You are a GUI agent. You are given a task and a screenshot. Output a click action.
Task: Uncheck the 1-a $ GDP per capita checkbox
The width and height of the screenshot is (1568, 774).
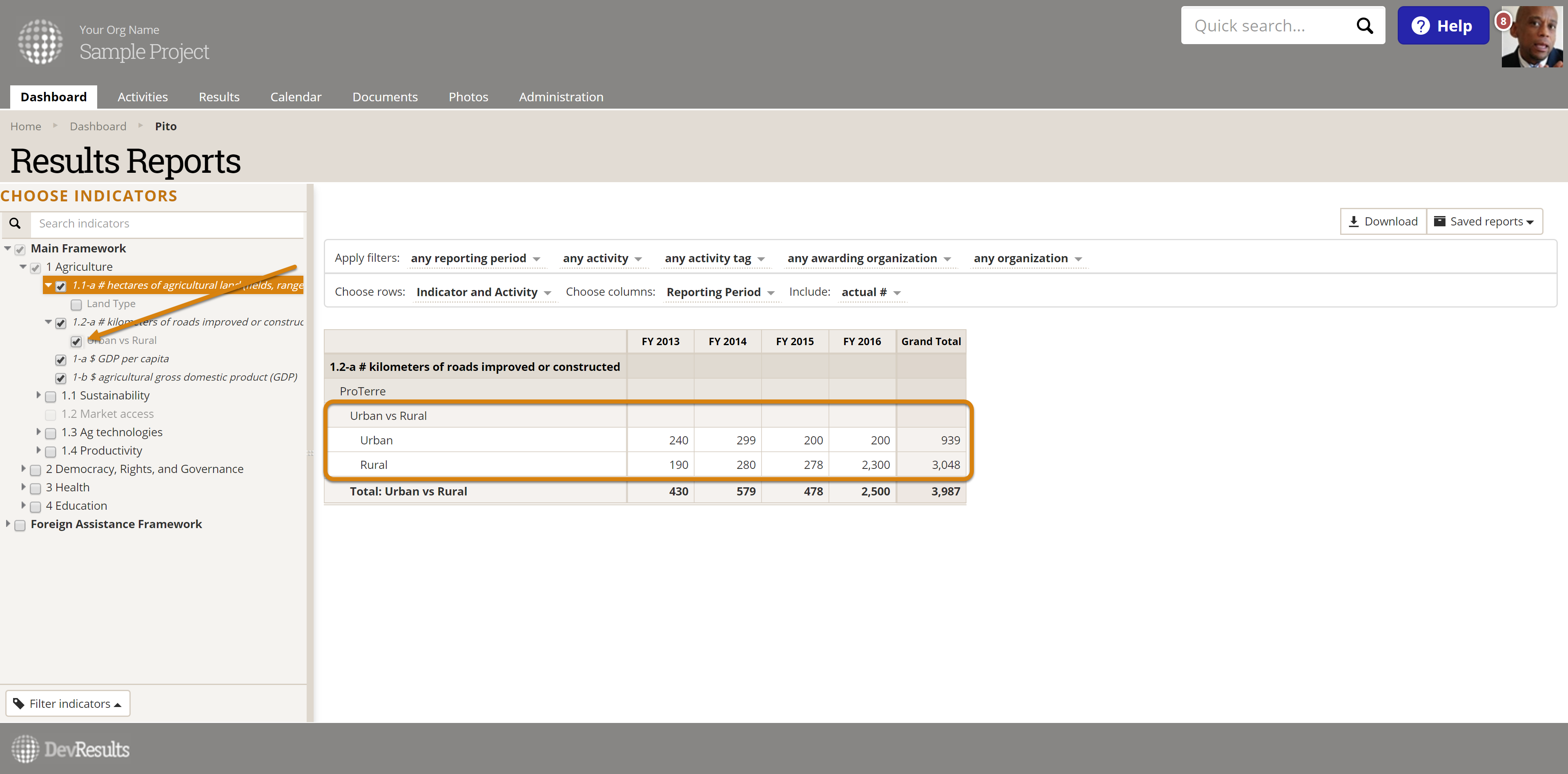click(61, 360)
